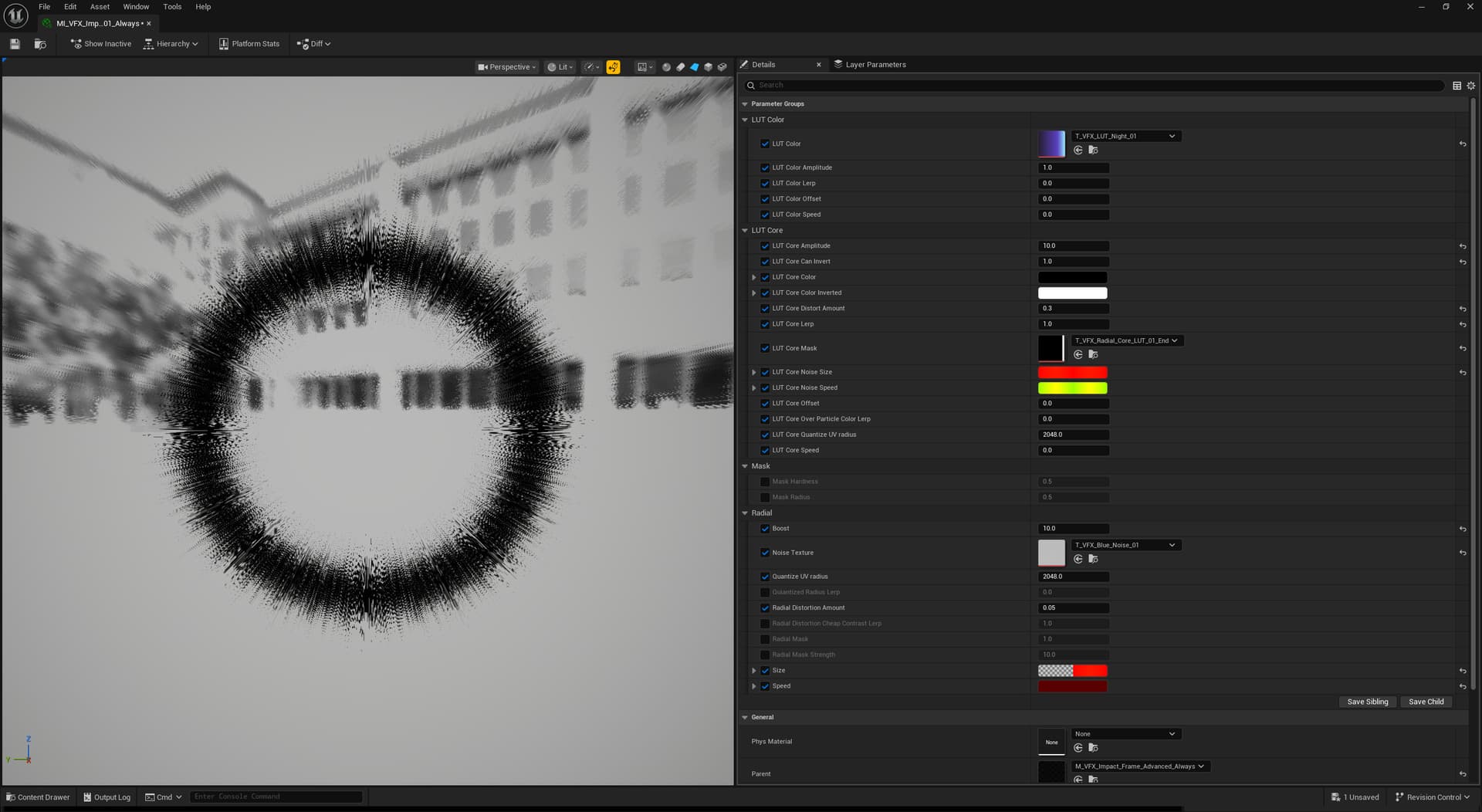Browse to asset in Content Browser
The image size is (1482, 812).
click(x=40, y=44)
